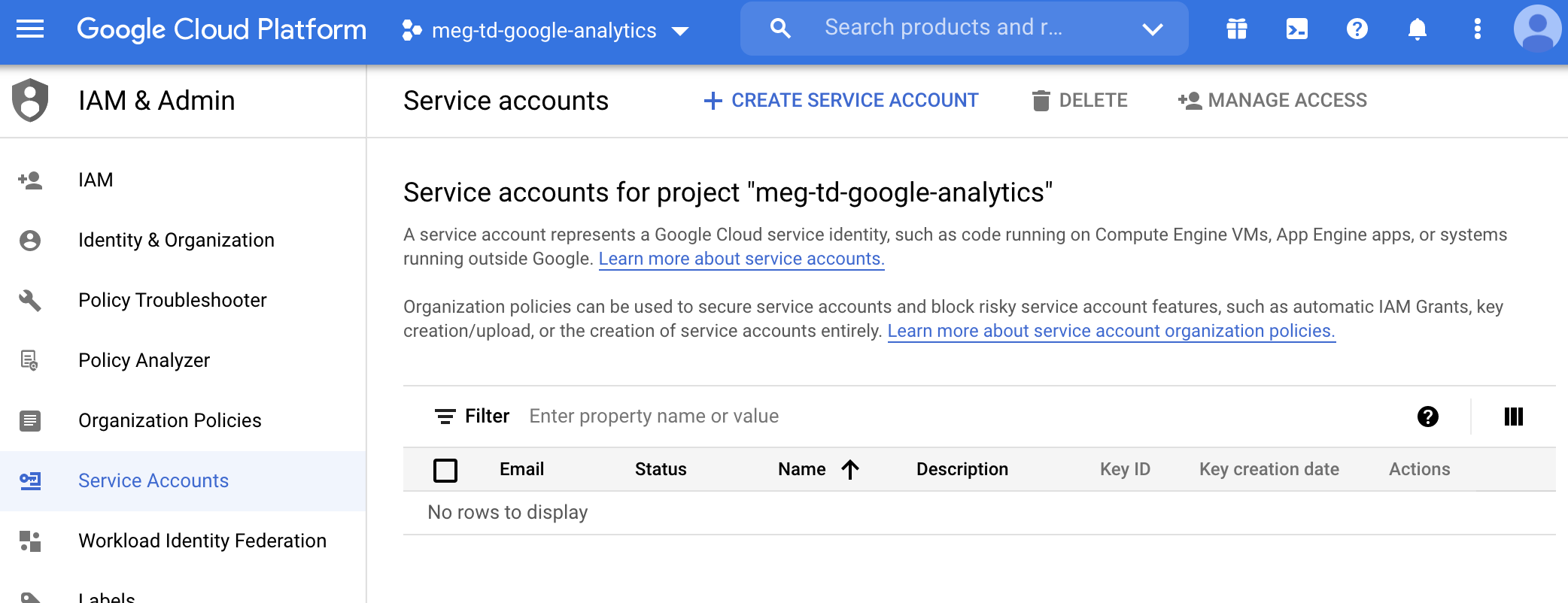Viewport: 1568px width, 603px height.
Task: Open Learn more about service accounts link
Action: (741, 259)
